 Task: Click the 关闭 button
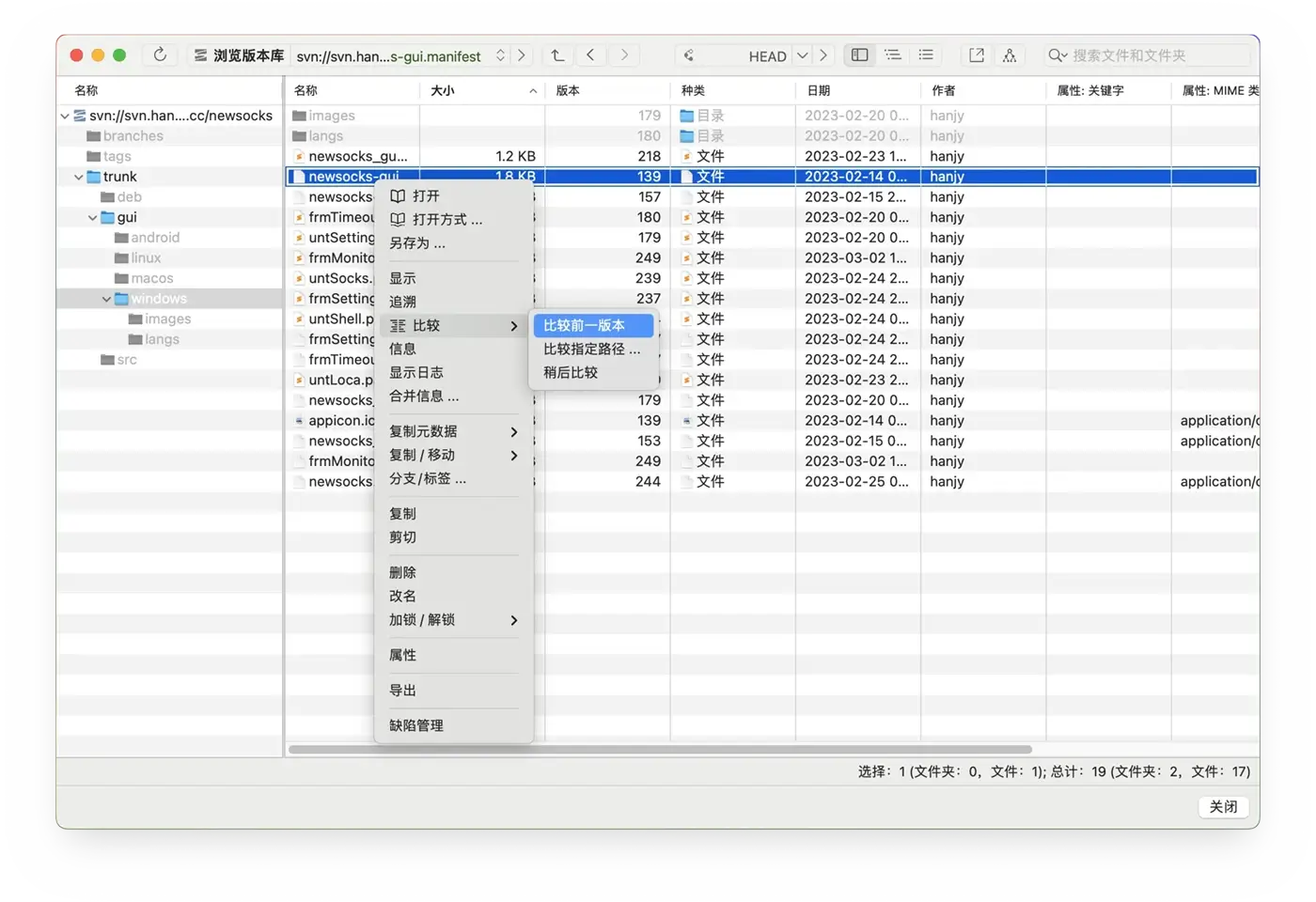point(1223,807)
